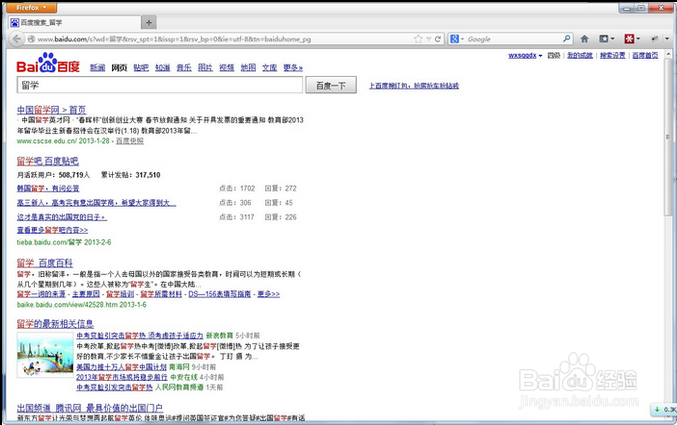Go back using the back arrow
This screenshot has height=425, width=677.
[16, 39]
